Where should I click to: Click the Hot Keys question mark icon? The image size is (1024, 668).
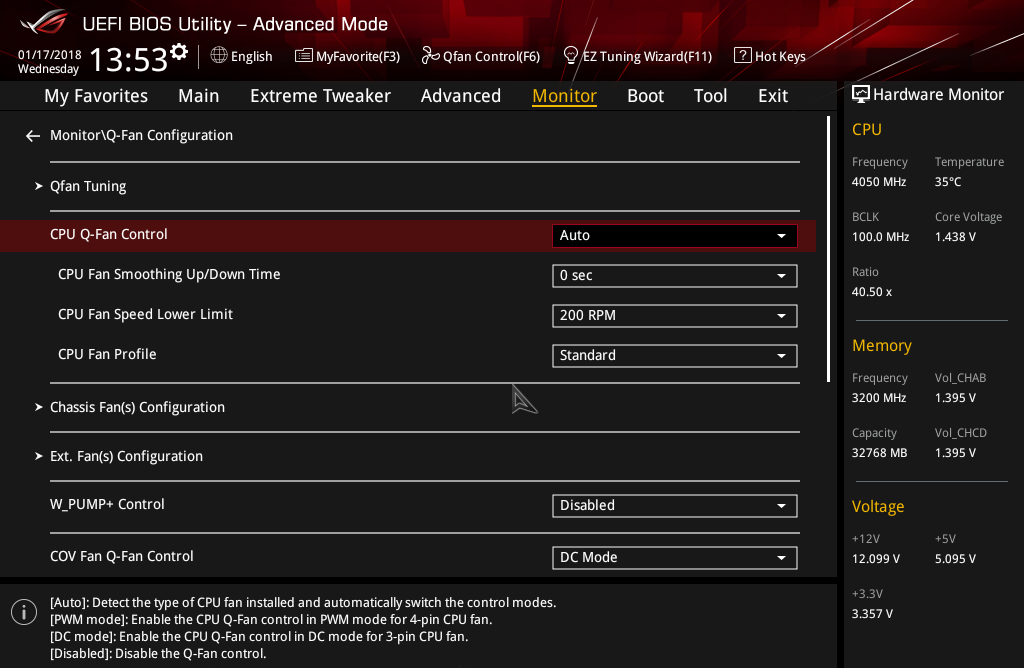(742, 56)
